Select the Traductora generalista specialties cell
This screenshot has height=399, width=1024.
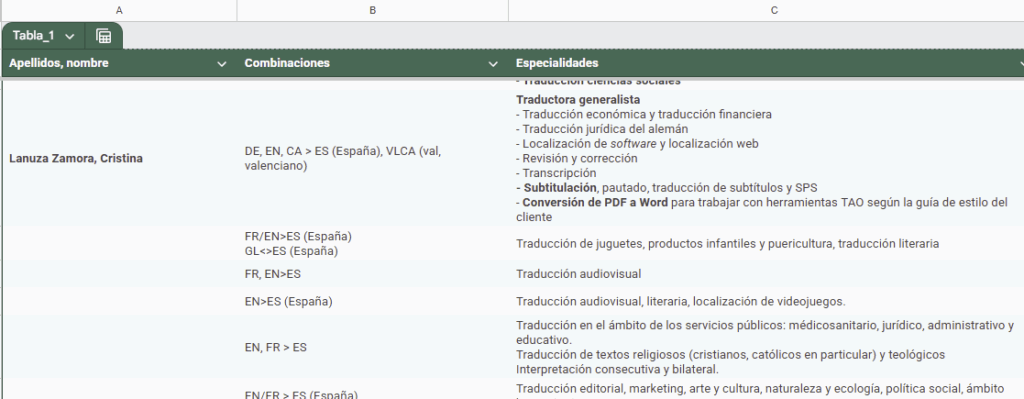(766, 159)
